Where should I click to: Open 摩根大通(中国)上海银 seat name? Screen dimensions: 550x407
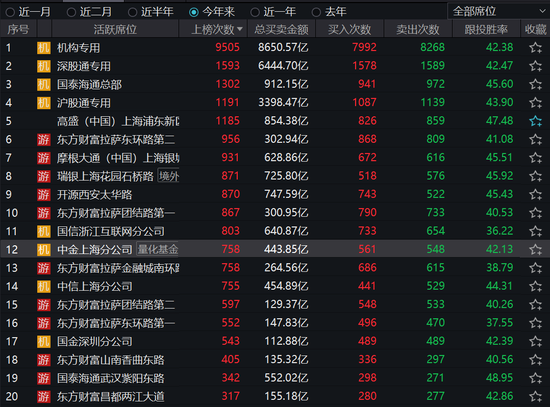click(118, 158)
